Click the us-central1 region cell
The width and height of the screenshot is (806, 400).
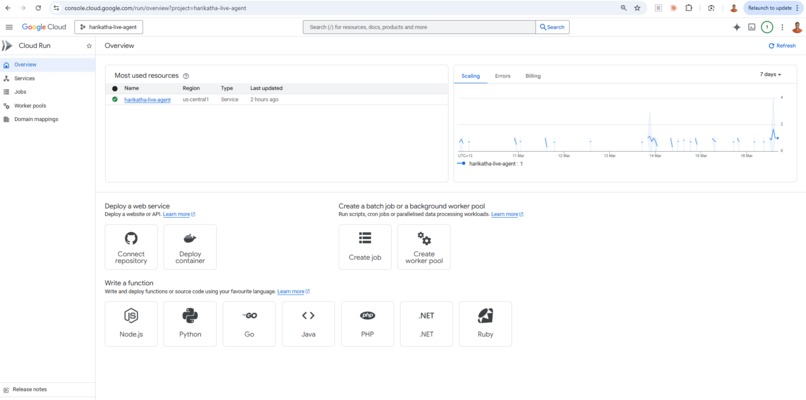pyautogui.click(x=196, y=100)
